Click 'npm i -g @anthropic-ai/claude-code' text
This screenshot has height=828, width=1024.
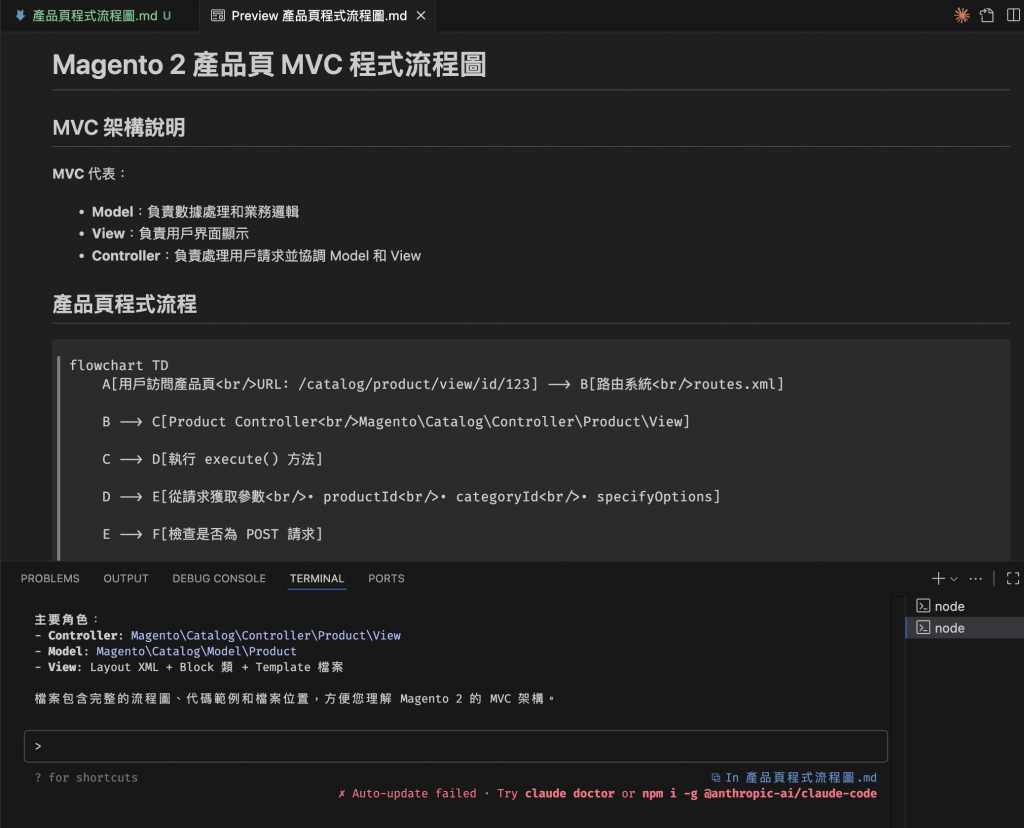coord(759,793)
